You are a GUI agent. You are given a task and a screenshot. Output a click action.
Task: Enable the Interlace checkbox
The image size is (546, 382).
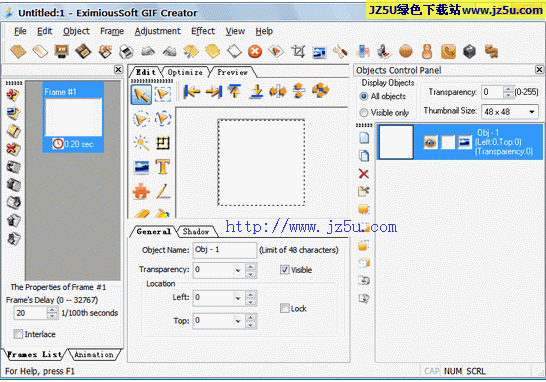[x=18, y=334]
